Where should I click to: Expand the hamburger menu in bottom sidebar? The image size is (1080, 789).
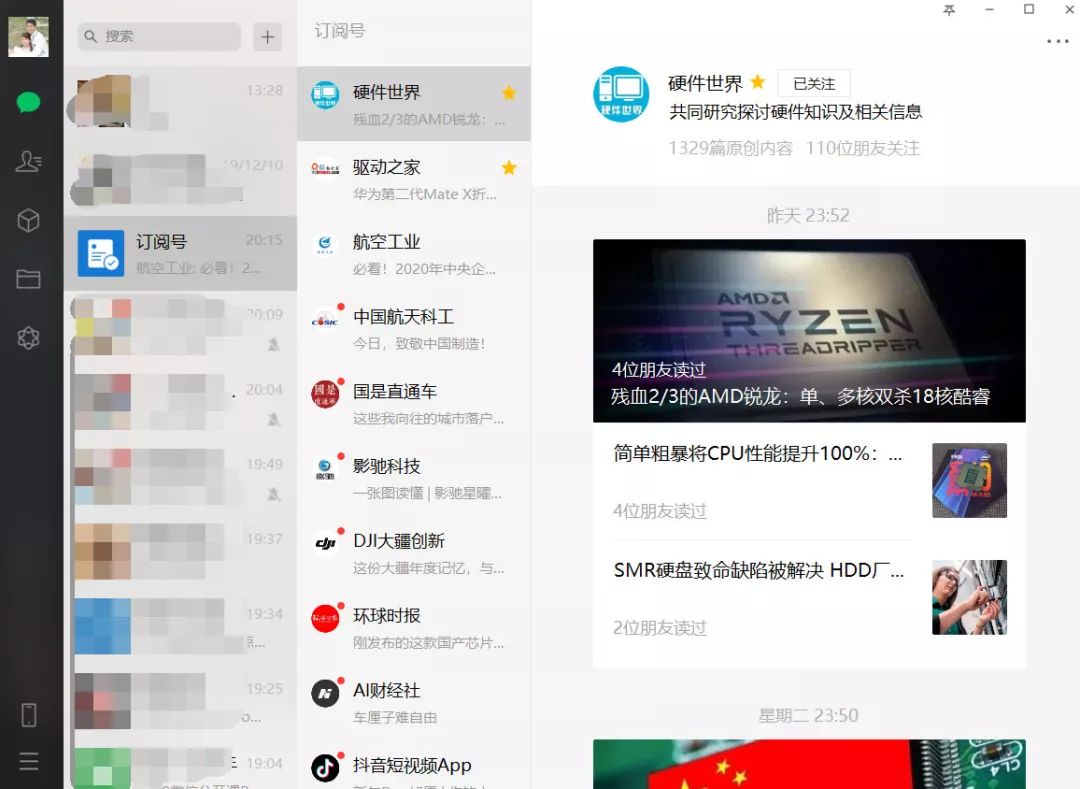click(x=27, y=762)
